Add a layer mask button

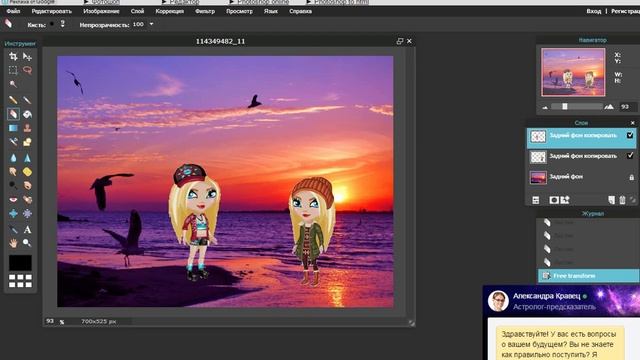tap(554, 200)
